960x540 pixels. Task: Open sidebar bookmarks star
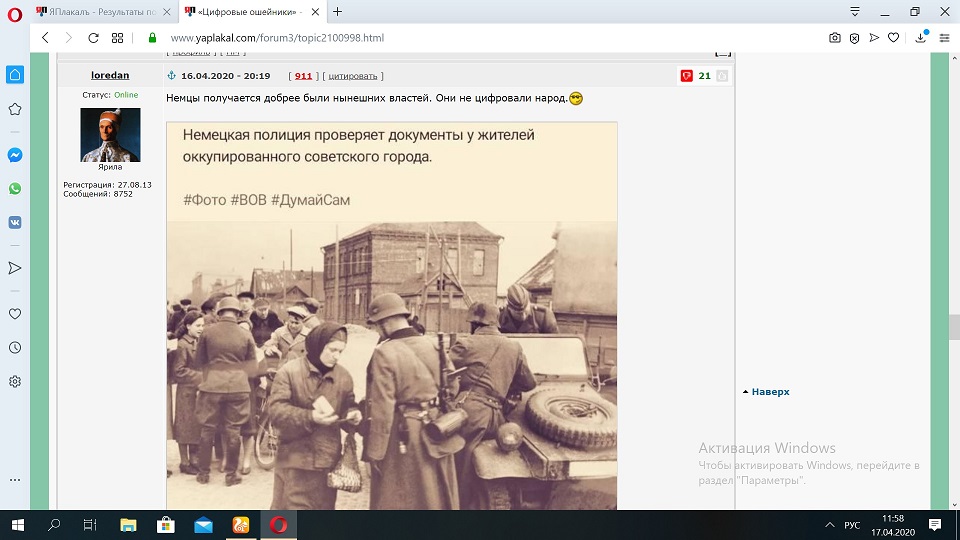tap(15, 109)
